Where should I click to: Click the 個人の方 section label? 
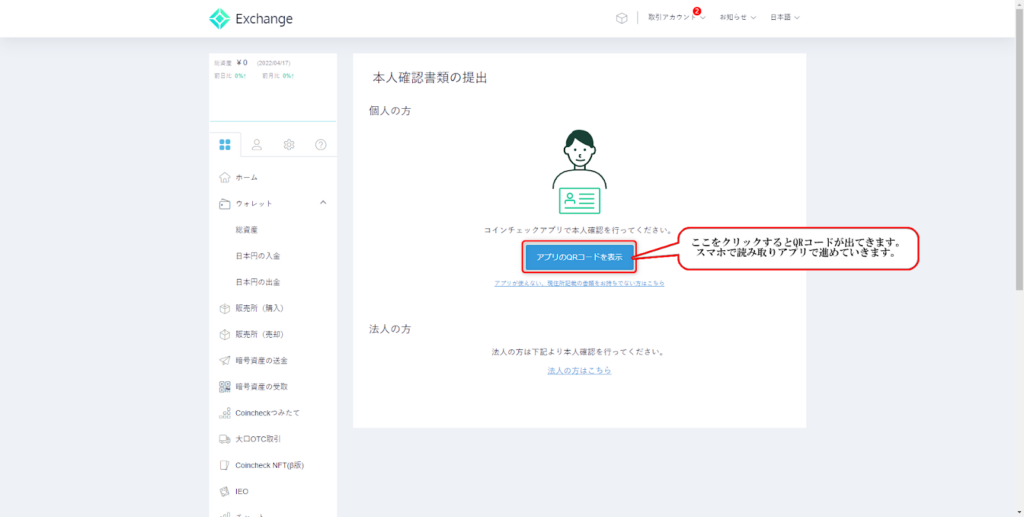point(390,111)
